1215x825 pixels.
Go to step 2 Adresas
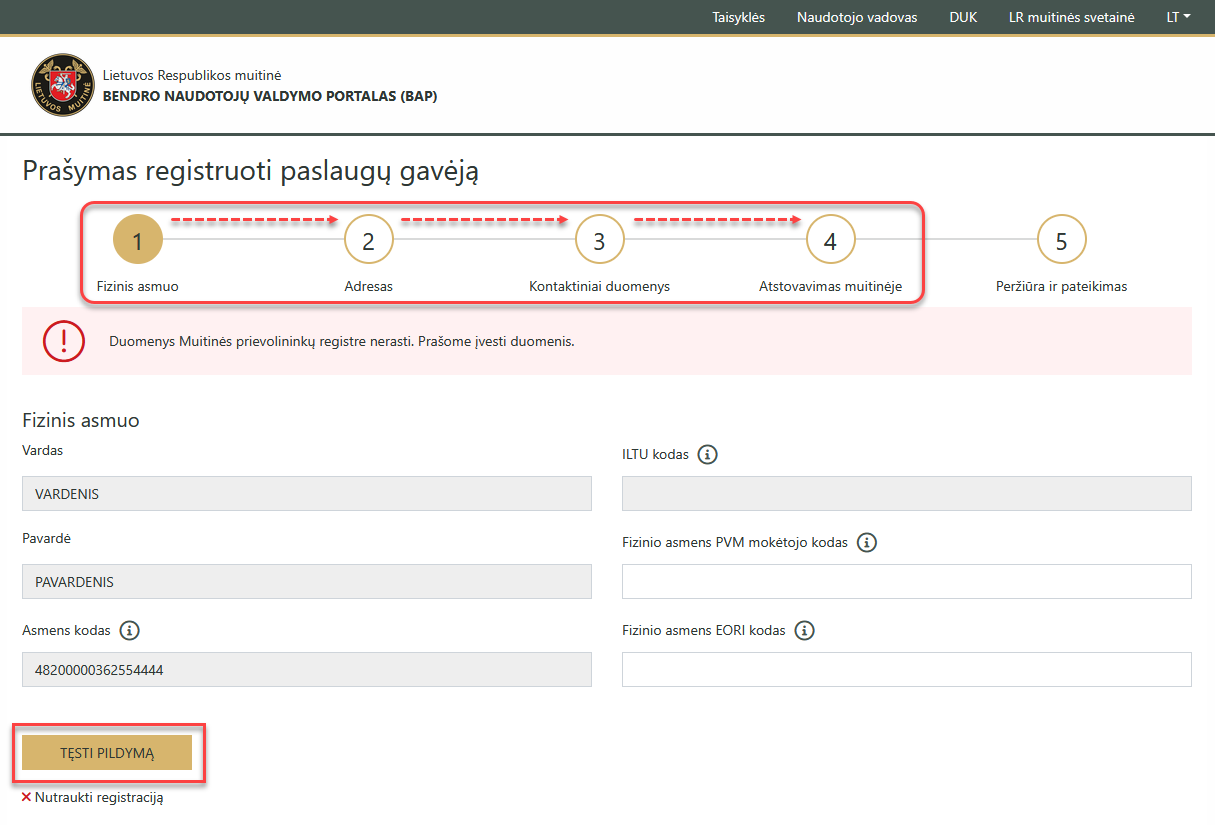click(368, 241)
